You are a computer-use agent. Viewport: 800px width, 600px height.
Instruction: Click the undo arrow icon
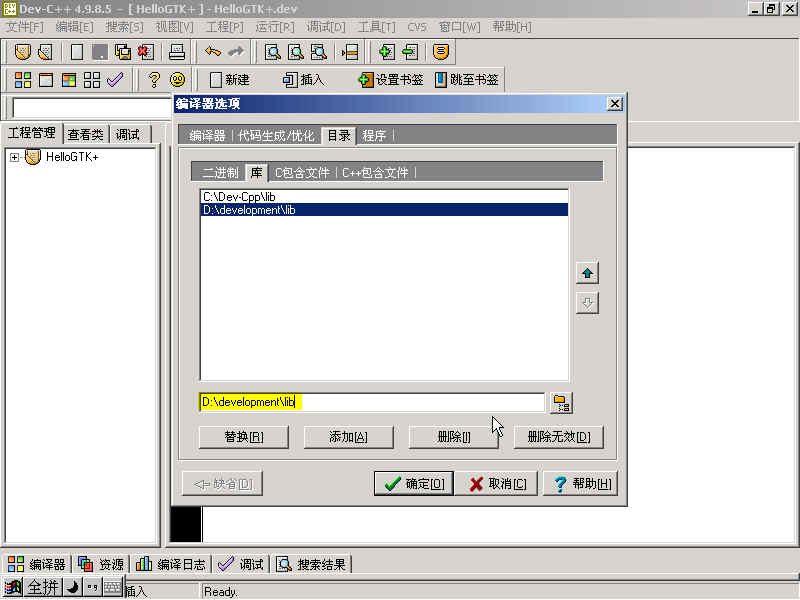click(212, 52)
